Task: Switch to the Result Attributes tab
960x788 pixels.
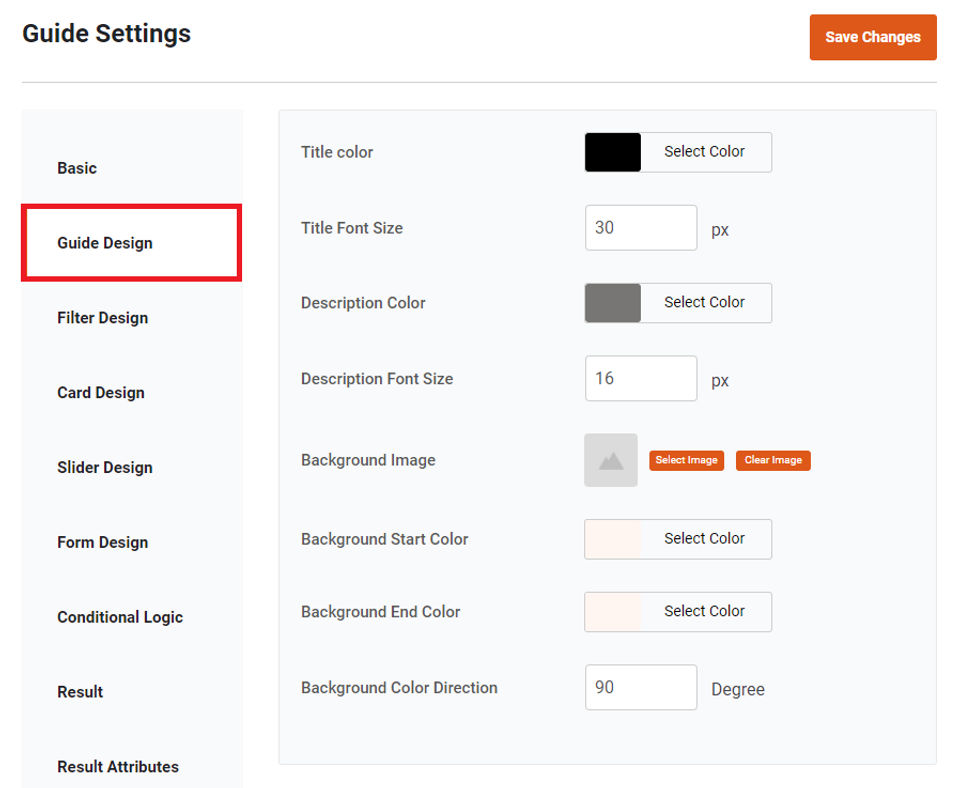Action: pyautogui.click(x=118, y=767)
